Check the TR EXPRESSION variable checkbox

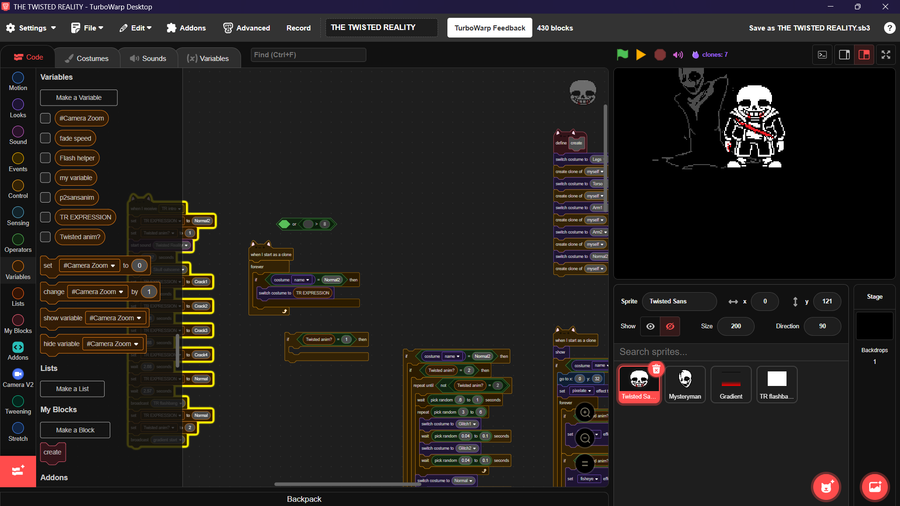45,217
